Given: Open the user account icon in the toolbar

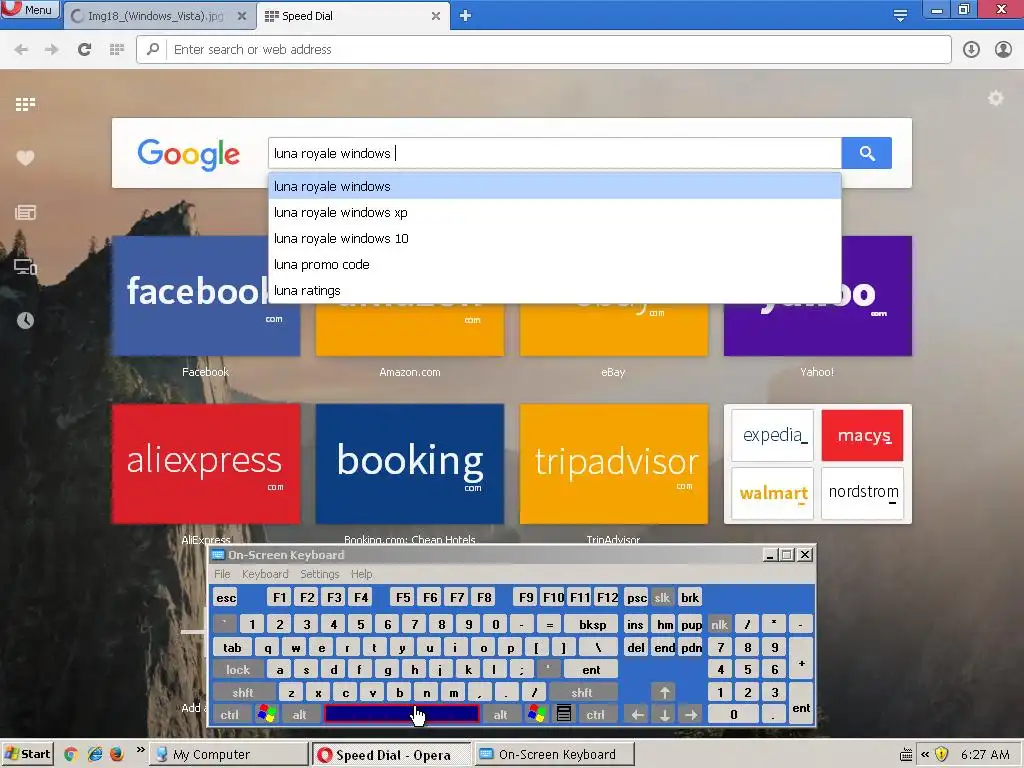Looking at the screenshot, I should click(1003, 50).
